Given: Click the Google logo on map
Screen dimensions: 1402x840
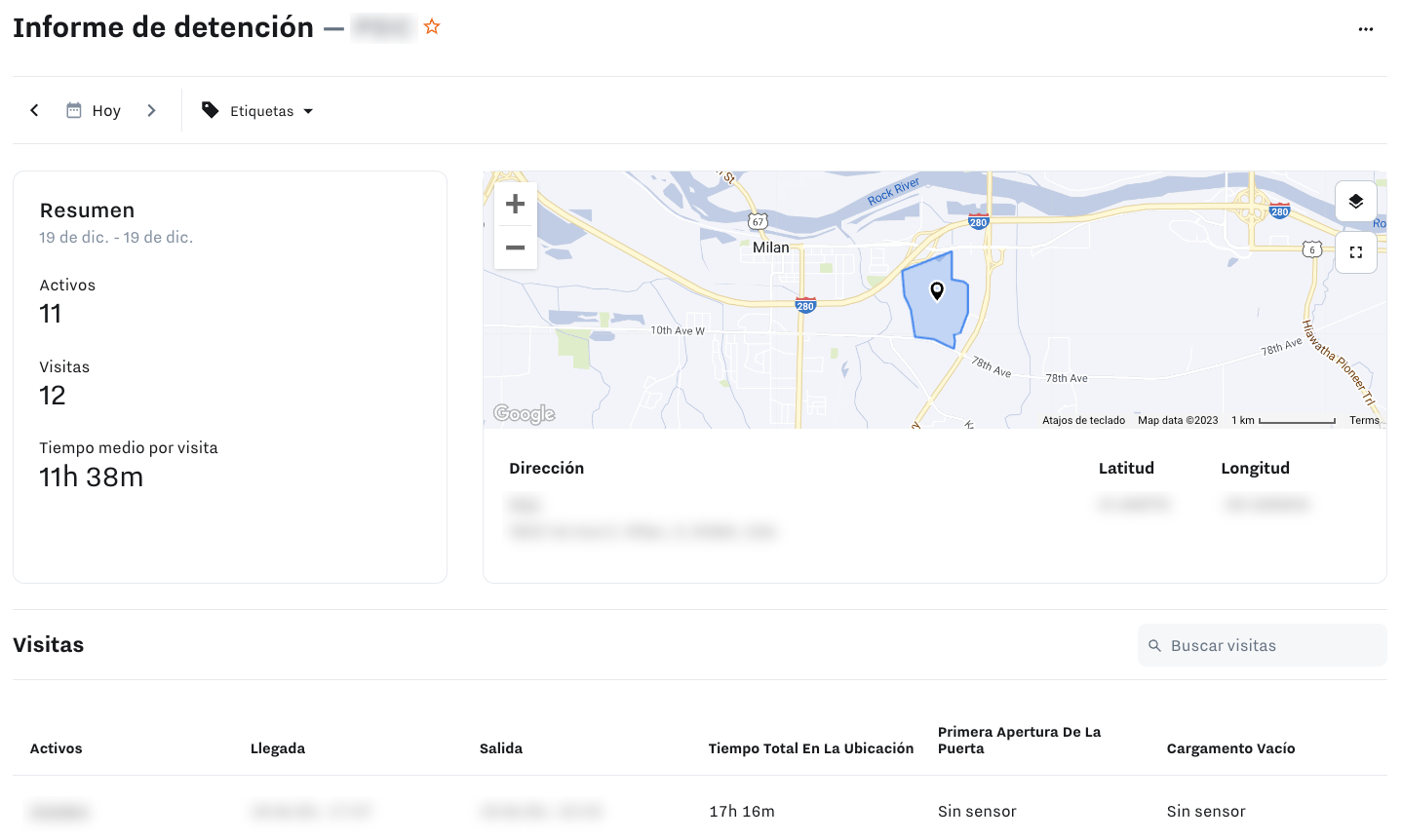Looking at the screenshot, I should point(525,414).
